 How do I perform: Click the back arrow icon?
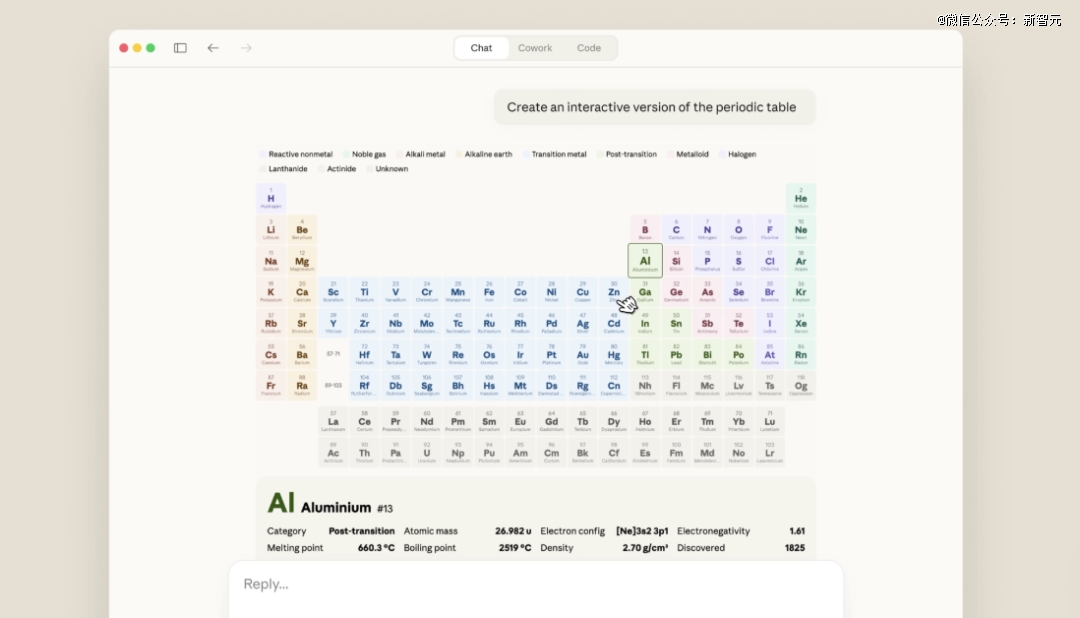213,48
